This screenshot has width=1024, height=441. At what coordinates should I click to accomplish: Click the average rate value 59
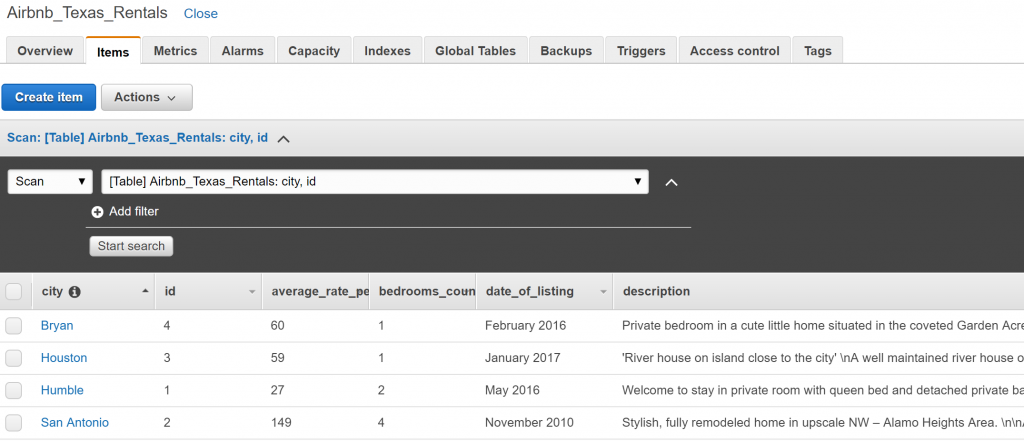(278, 358)
